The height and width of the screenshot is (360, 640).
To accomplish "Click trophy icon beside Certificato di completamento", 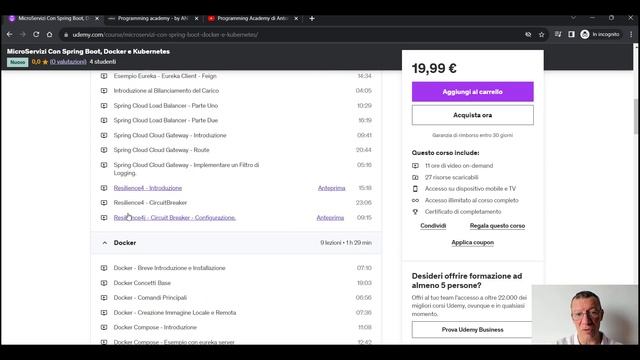I will pos(415,212).
